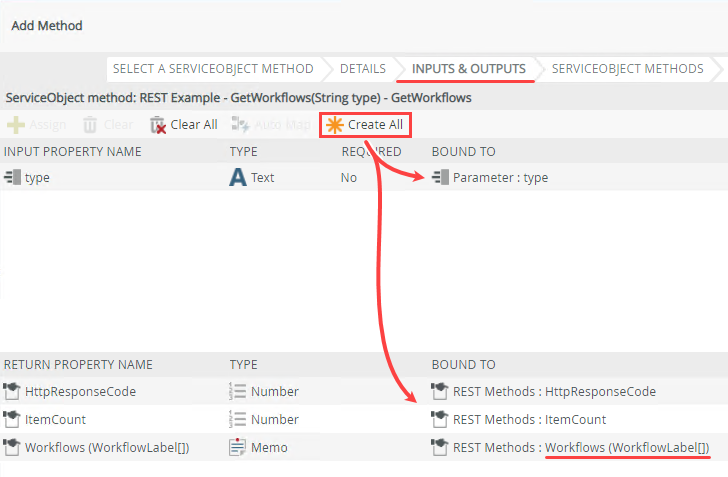Image resolution: width=728 pixels, height=477 pixels.
Task: Click the Parameter : type binding icon
Action: 440,177
